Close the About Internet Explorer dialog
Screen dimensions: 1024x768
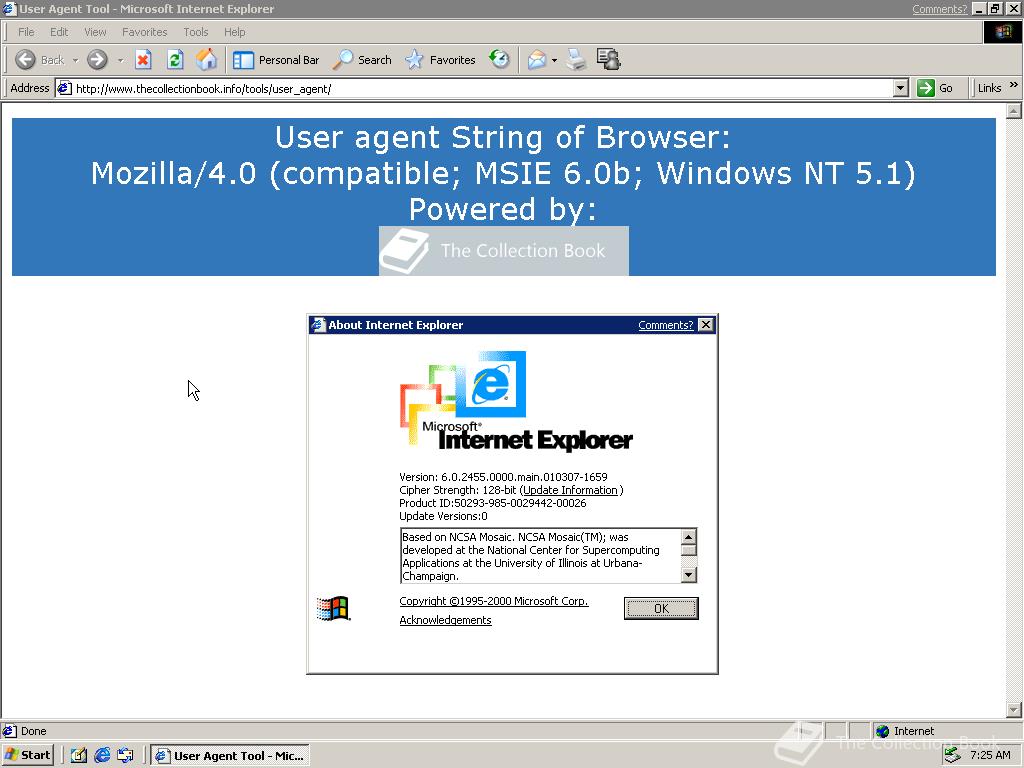706,325
